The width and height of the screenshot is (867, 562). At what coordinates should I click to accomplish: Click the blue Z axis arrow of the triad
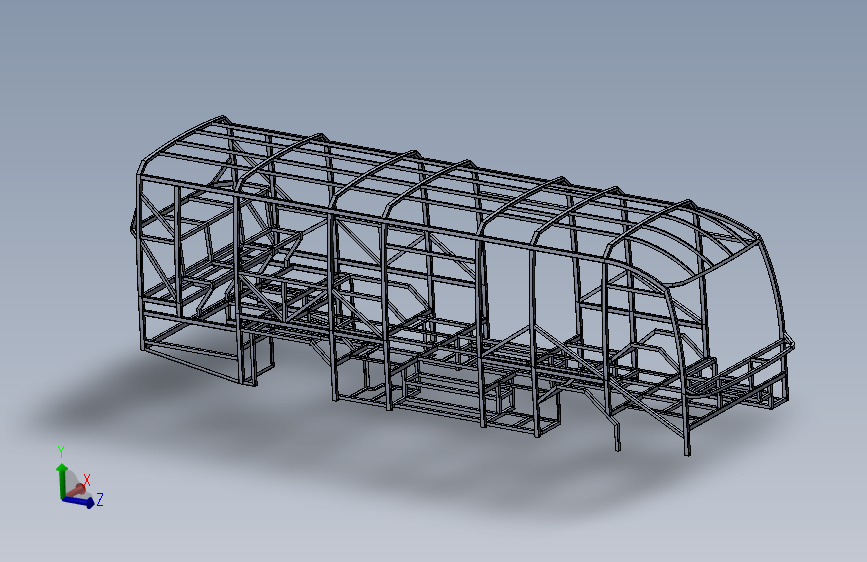79,502
